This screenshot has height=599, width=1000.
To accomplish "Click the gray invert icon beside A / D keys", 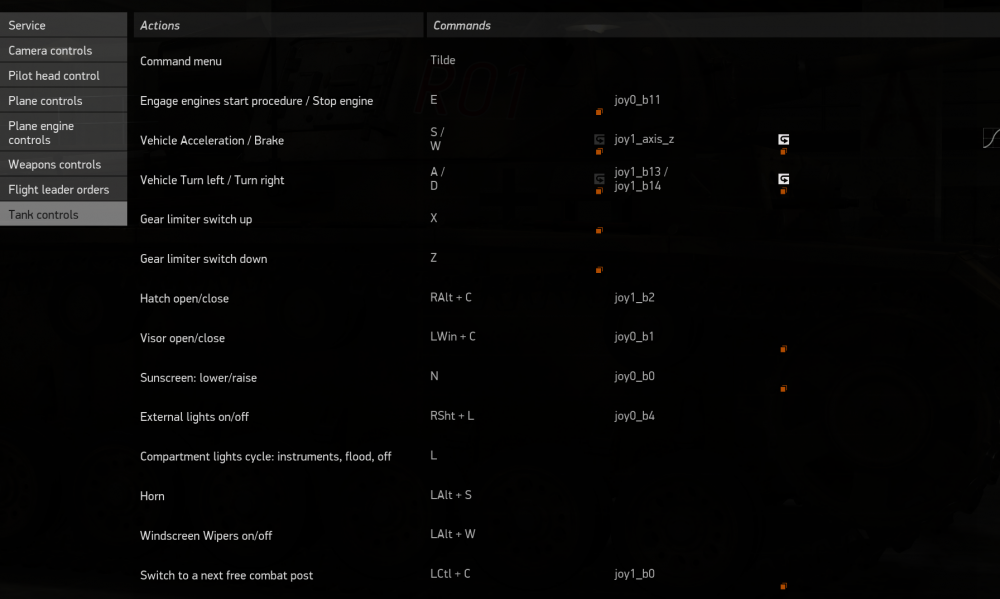I will (599, 179).
